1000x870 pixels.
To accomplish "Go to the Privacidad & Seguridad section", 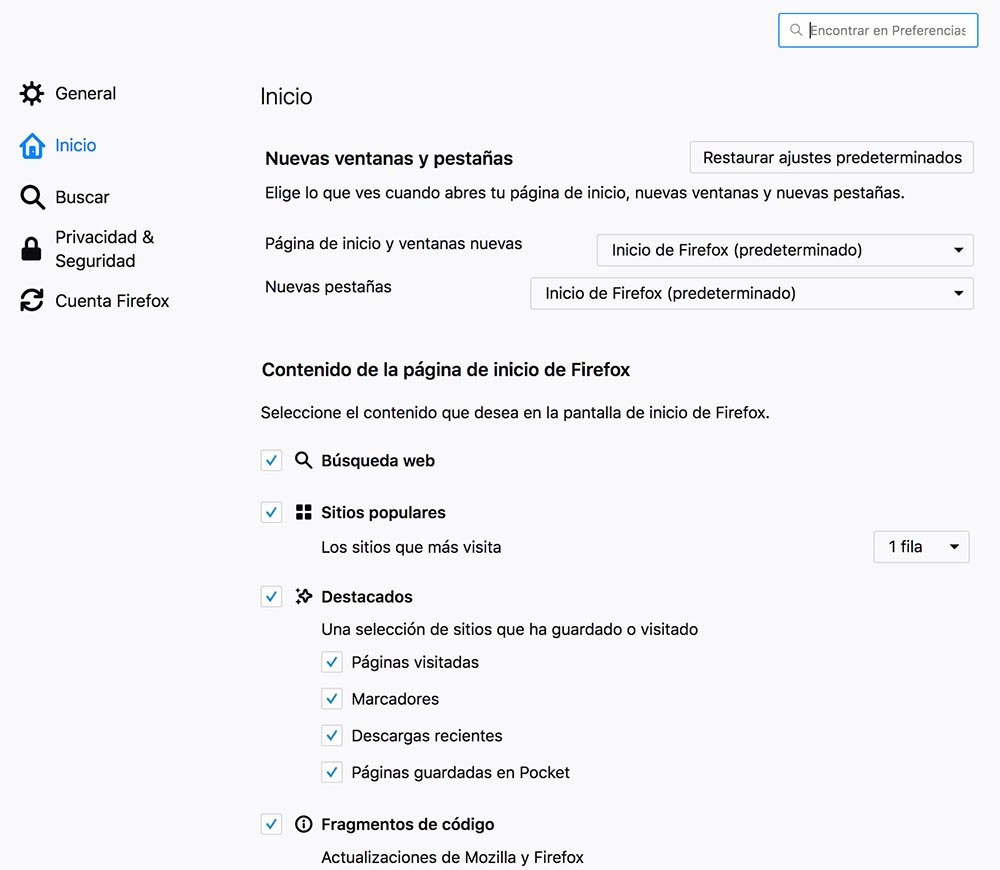I will pyautogui.click(x=105, y=249).
